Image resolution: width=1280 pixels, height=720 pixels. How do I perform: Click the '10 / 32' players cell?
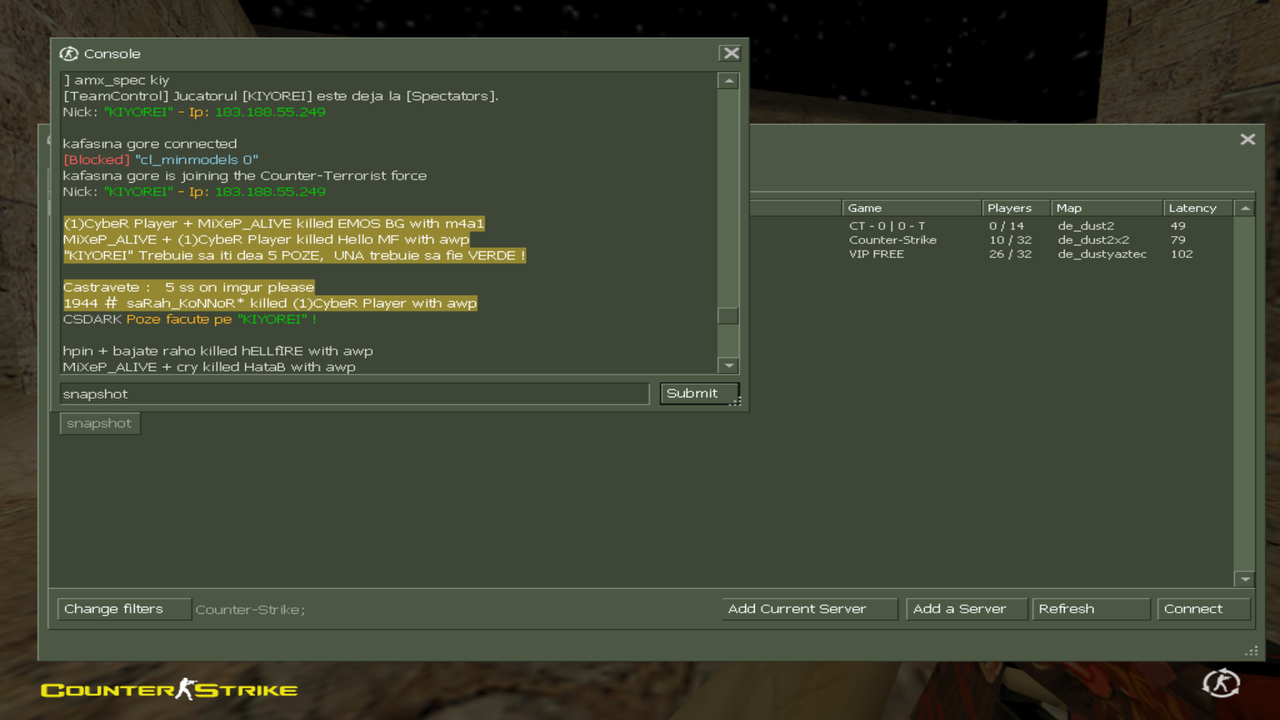(1009, 240)
